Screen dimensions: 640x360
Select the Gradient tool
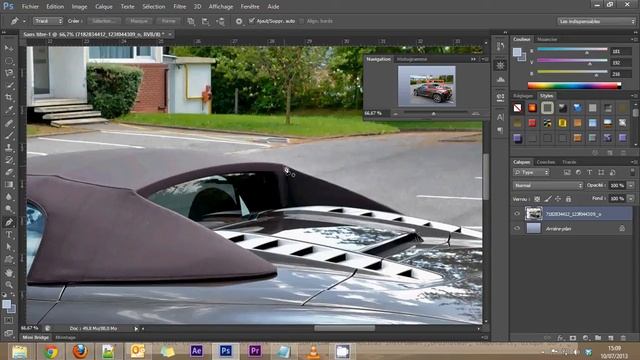9,184
